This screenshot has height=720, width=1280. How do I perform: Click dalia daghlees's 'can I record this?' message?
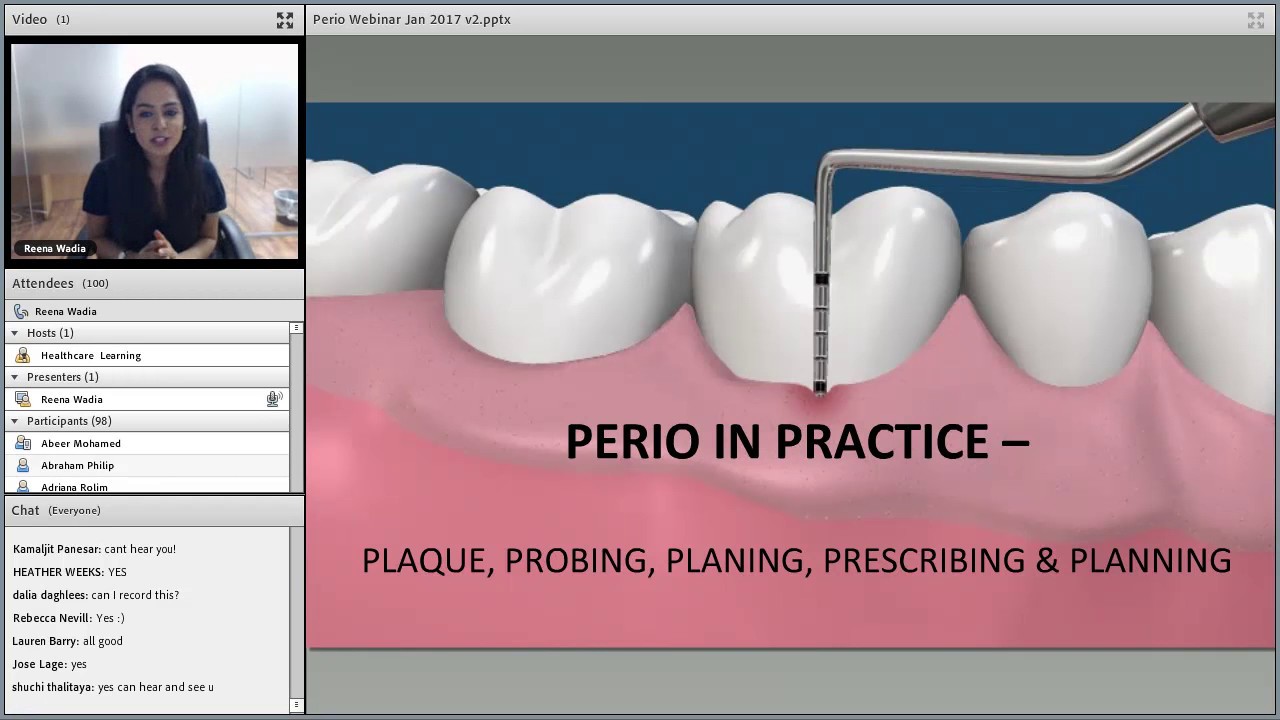click(x=96, y=595)
